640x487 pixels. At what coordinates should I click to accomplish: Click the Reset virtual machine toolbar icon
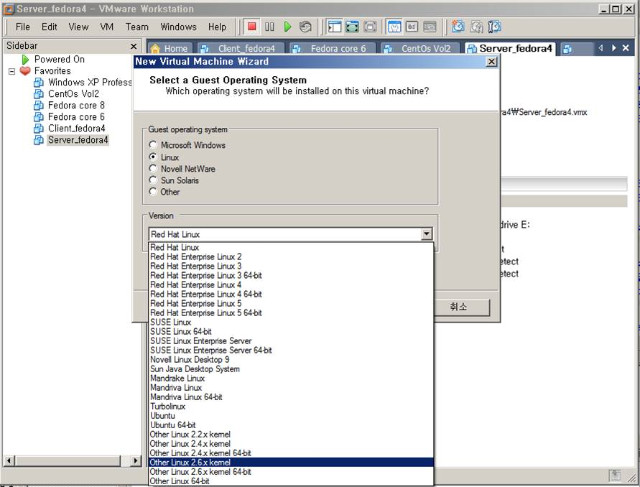point(305,27)
